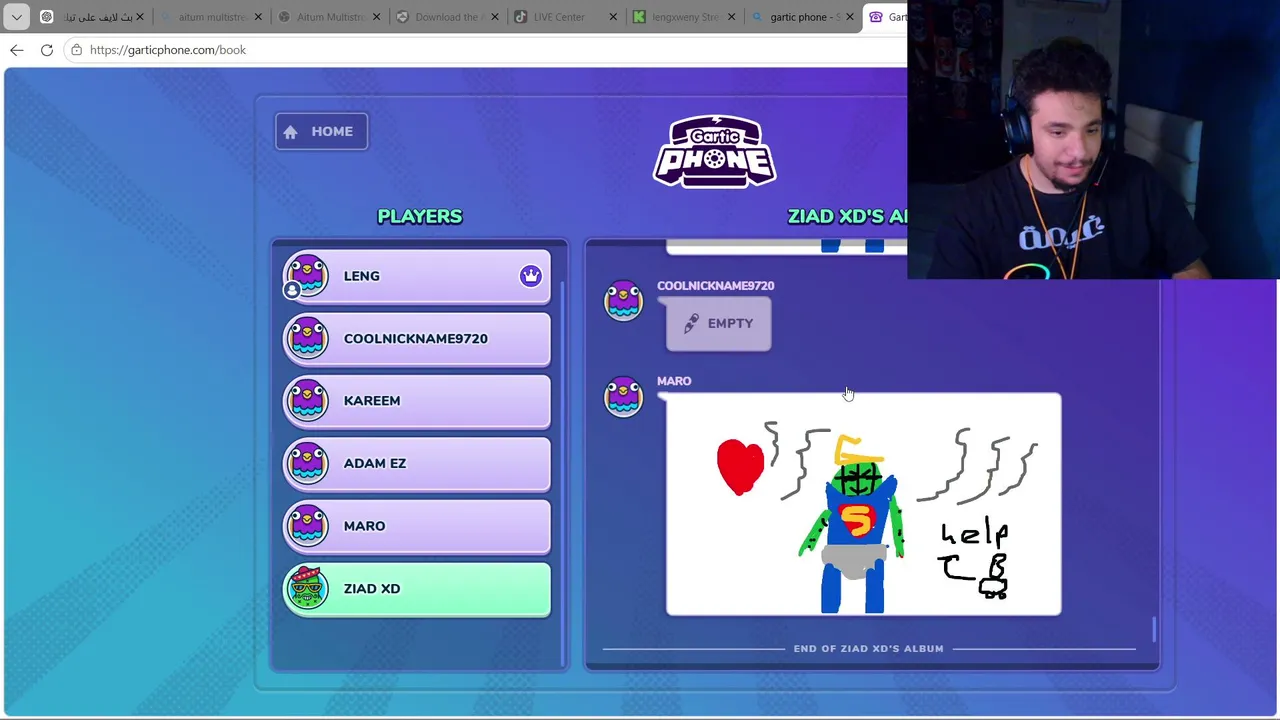Click the house icon on the HOME button
Screen dimensions: 1280x720
point(290,132)
